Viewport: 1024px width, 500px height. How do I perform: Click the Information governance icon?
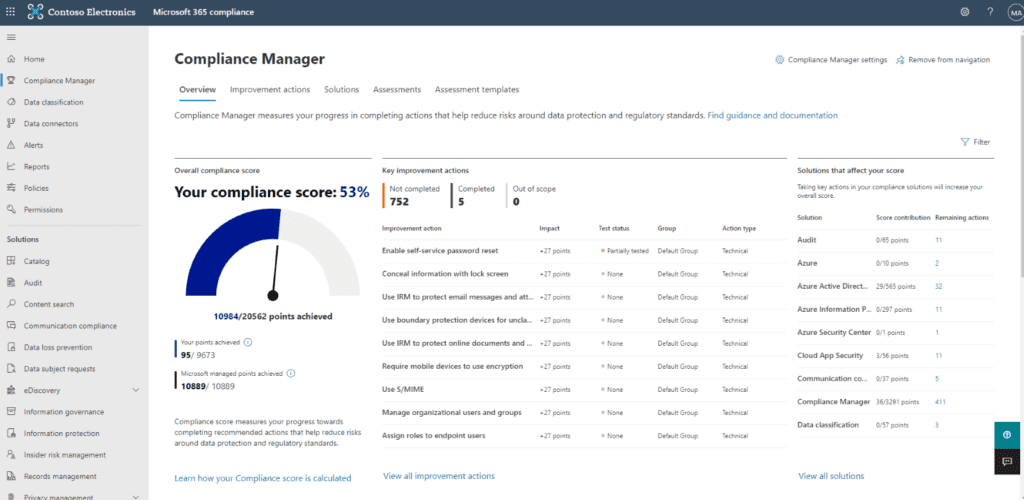coord(11,412)
